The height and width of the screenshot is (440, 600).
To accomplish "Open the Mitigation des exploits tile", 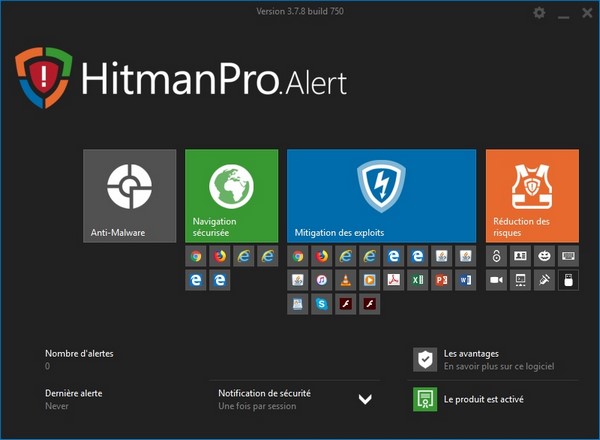I will pos(382,196).
